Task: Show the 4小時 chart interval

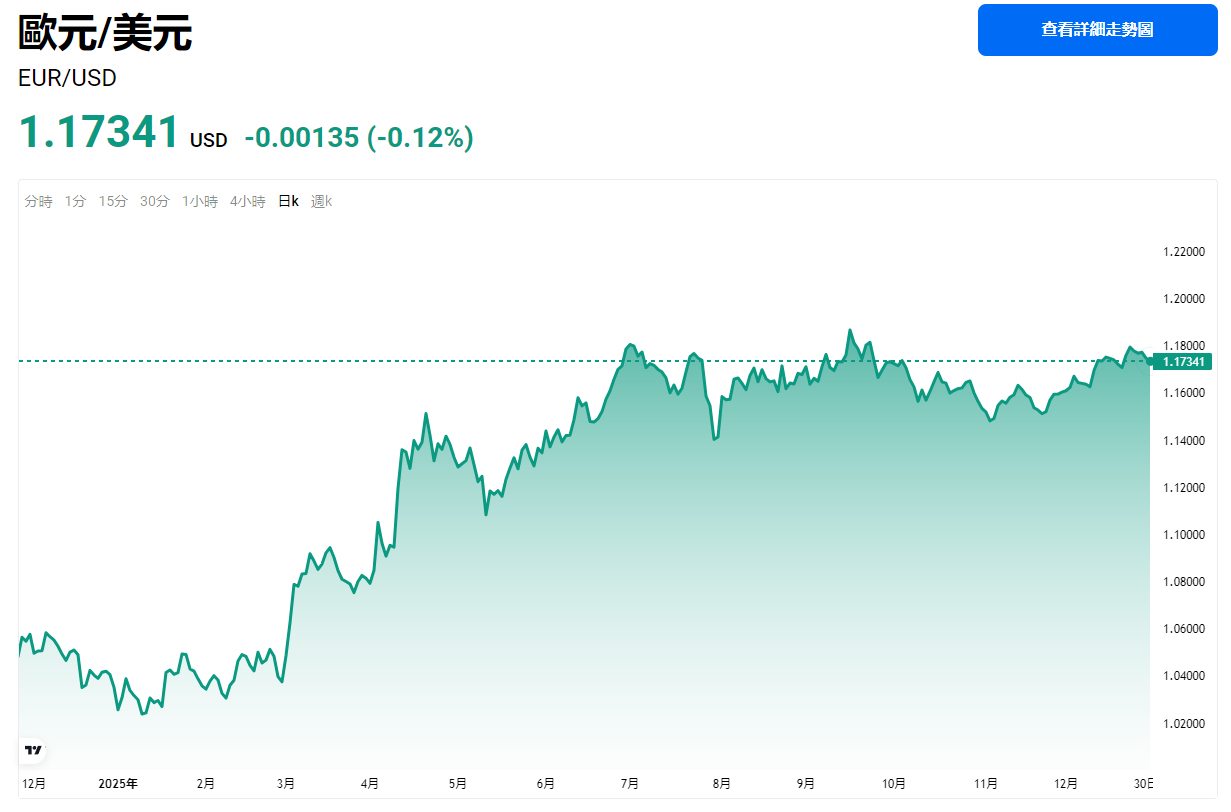Action: pos(247,201)
